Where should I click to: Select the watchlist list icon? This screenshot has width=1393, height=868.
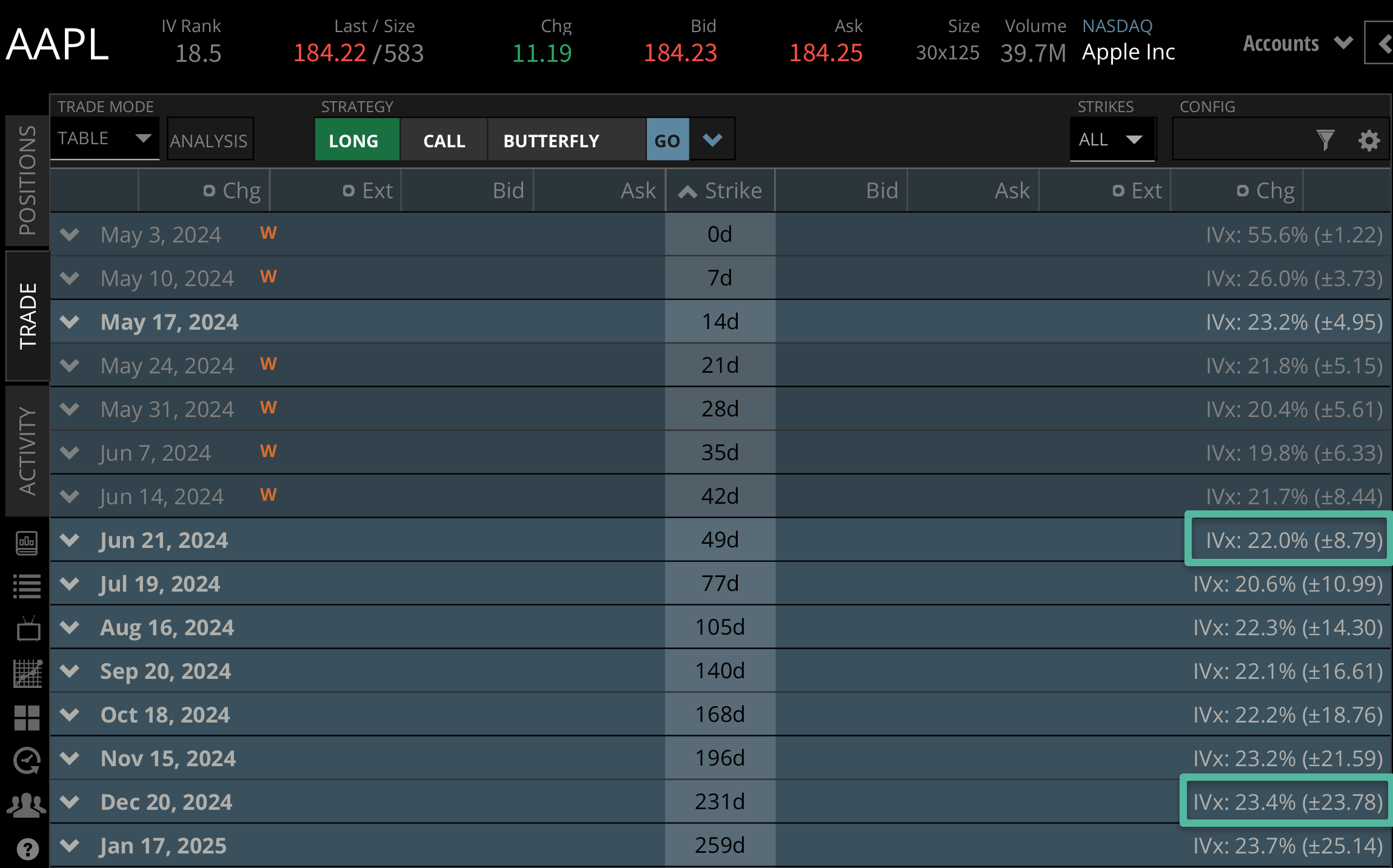click(x=27, y=585)
